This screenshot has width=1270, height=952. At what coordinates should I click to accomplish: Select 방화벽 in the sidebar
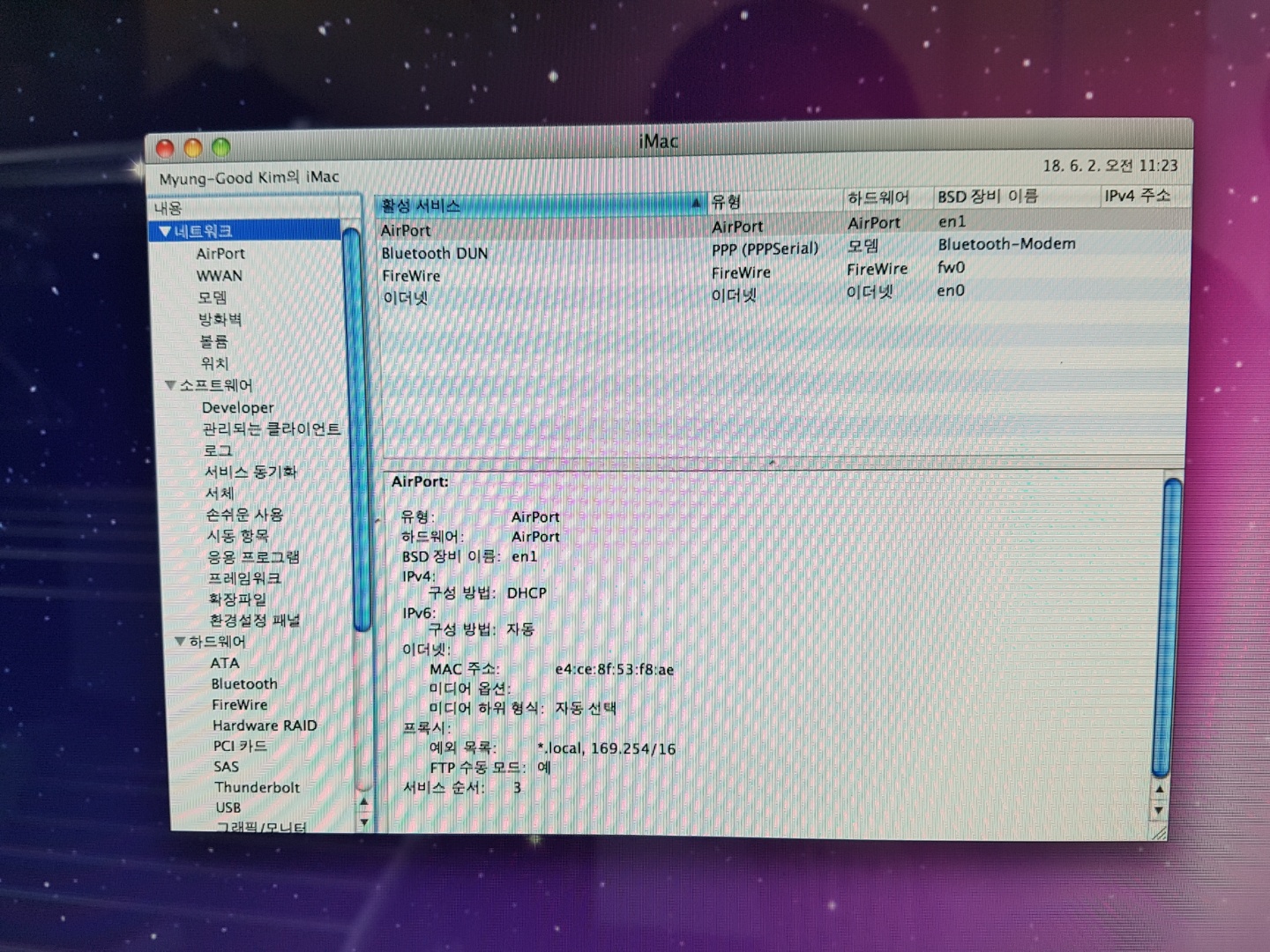[220, 319]
